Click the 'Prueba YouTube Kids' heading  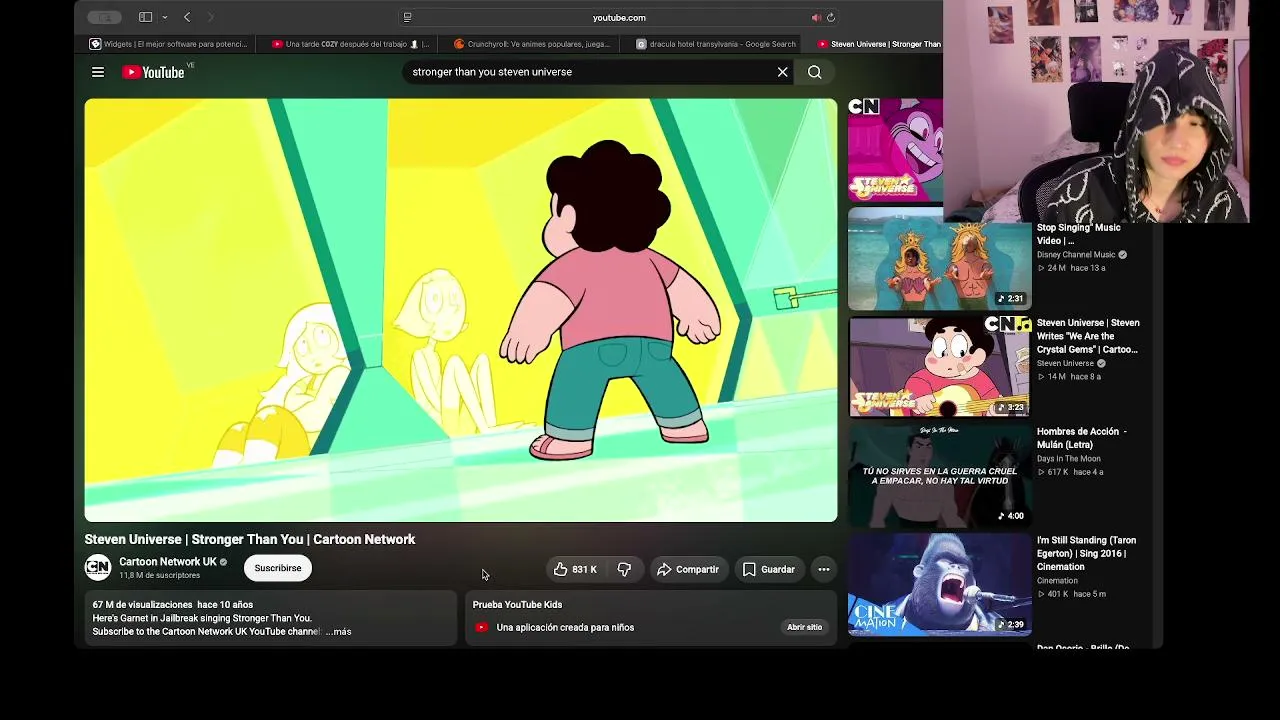click(517, 605)
